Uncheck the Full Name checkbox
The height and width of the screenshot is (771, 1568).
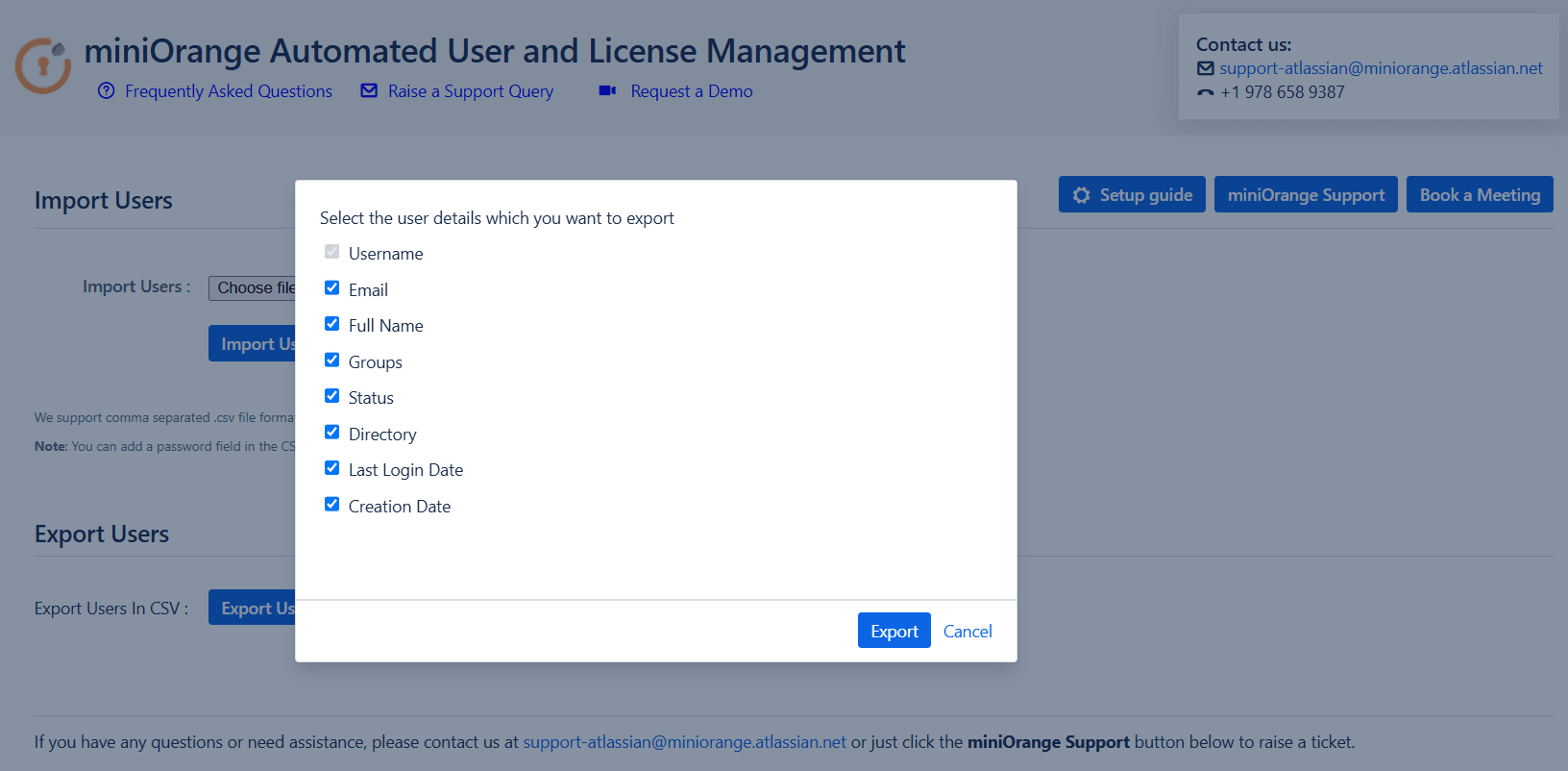click(x=332, y=324)
